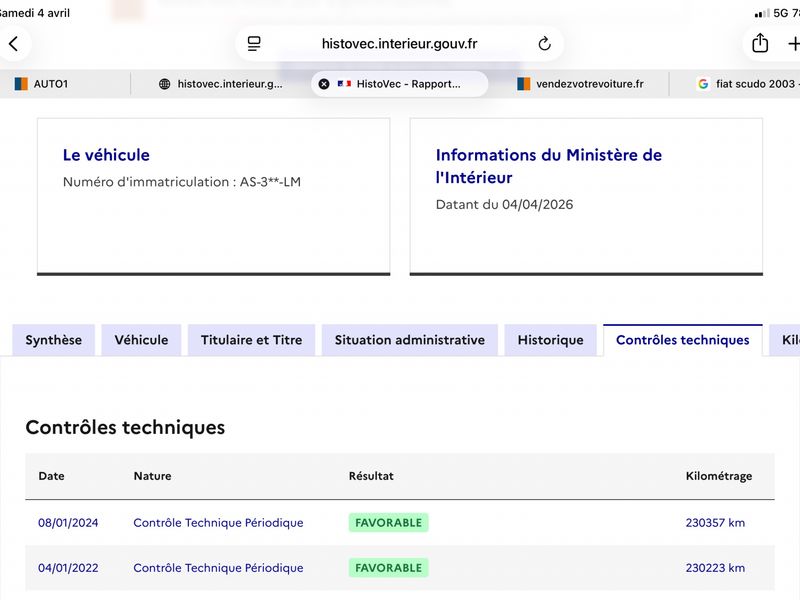
Task: Open the Share sheet icon
Action: 760,44
